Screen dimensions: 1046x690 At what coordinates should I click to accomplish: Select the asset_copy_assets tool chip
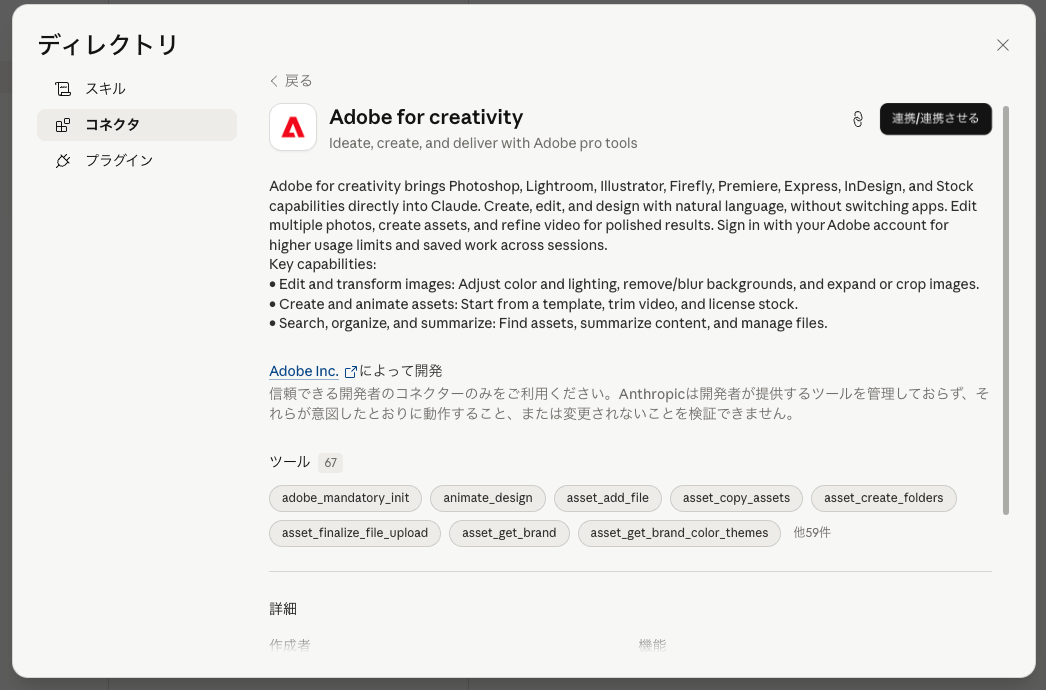point(736,498)
